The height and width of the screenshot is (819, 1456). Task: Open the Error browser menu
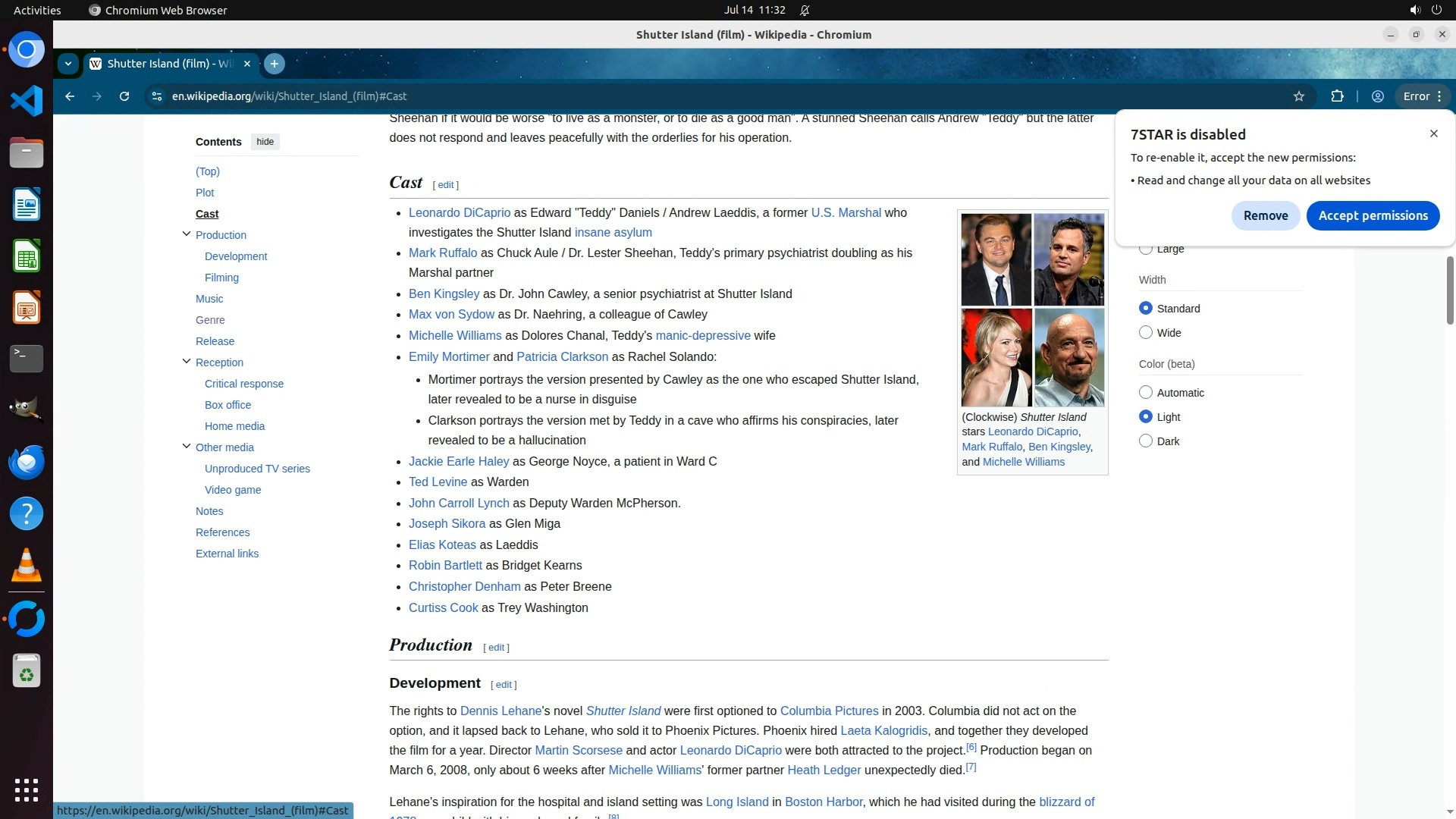click(1423, 96)
